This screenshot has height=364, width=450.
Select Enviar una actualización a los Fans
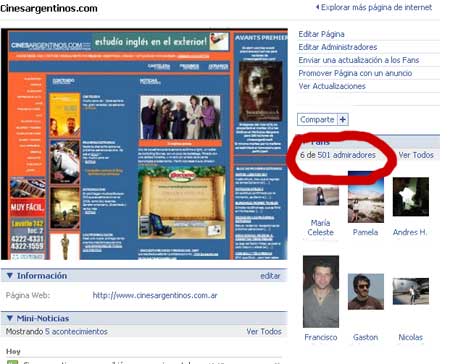pyautogui.click(x=359, y=60)
